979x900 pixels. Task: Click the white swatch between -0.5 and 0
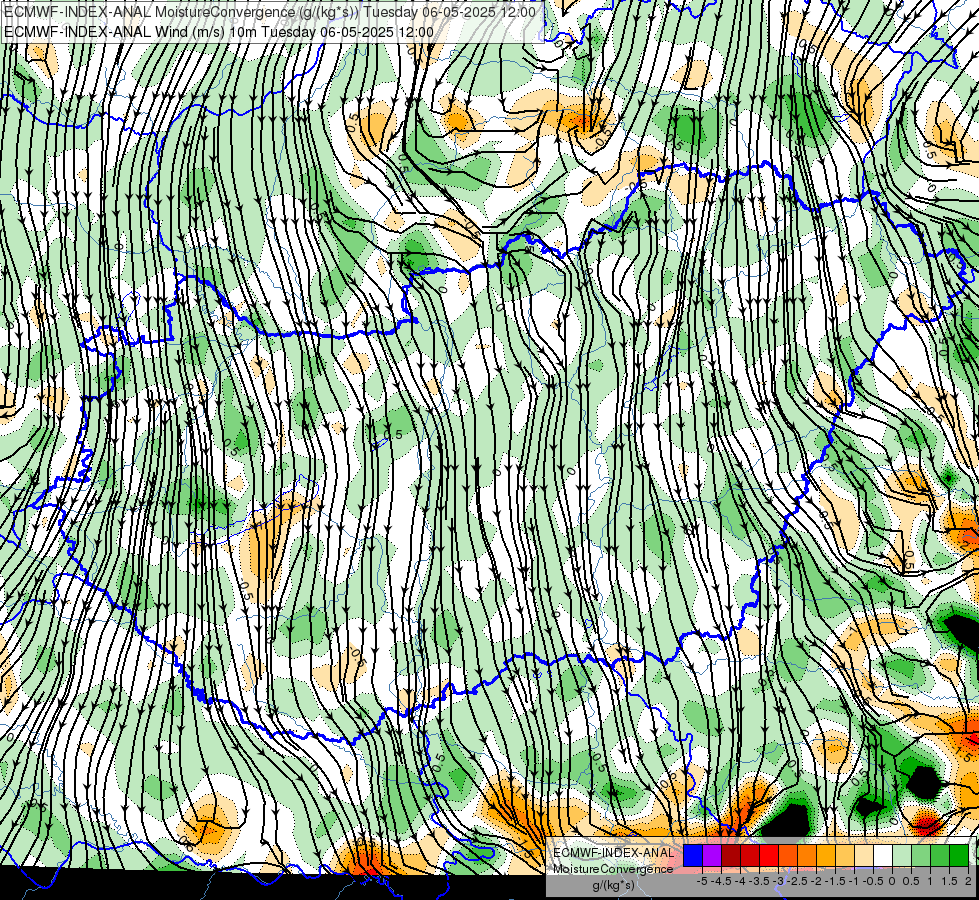click(883, 856)
